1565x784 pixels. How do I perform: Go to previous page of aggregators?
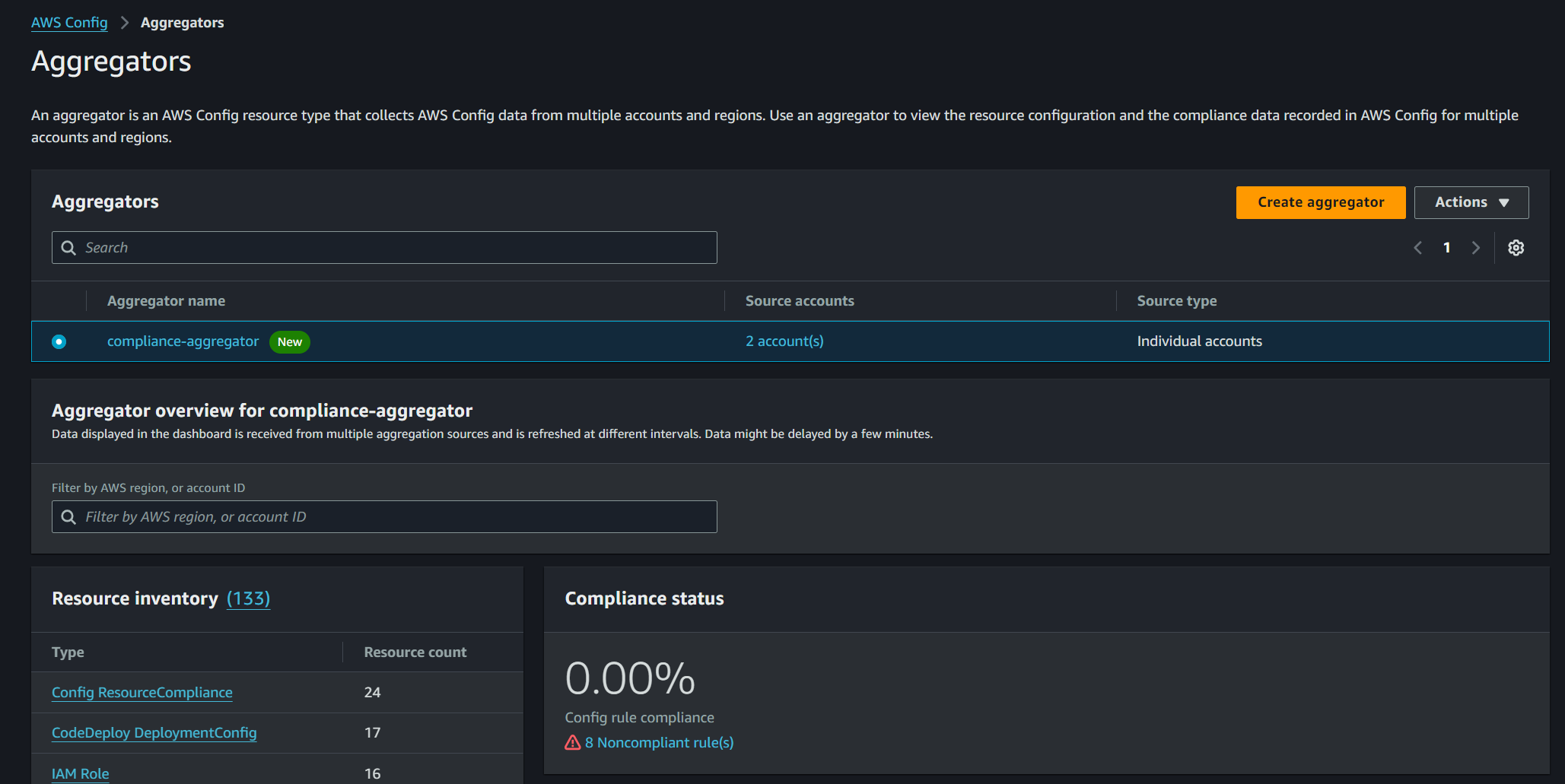pos(1418,248)
